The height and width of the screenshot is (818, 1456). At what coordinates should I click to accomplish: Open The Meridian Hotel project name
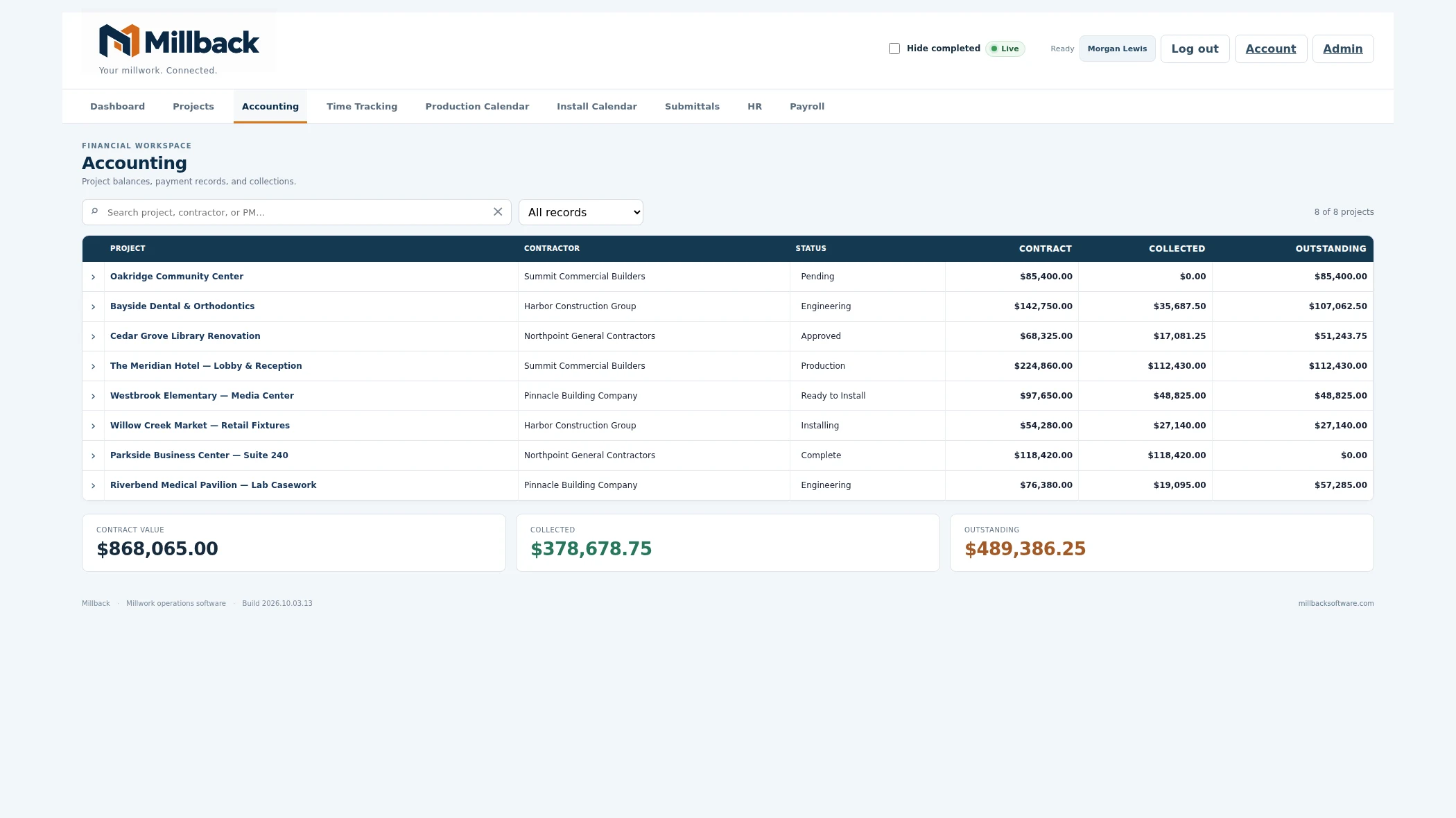pyautogui.click(x=206, y=365)
